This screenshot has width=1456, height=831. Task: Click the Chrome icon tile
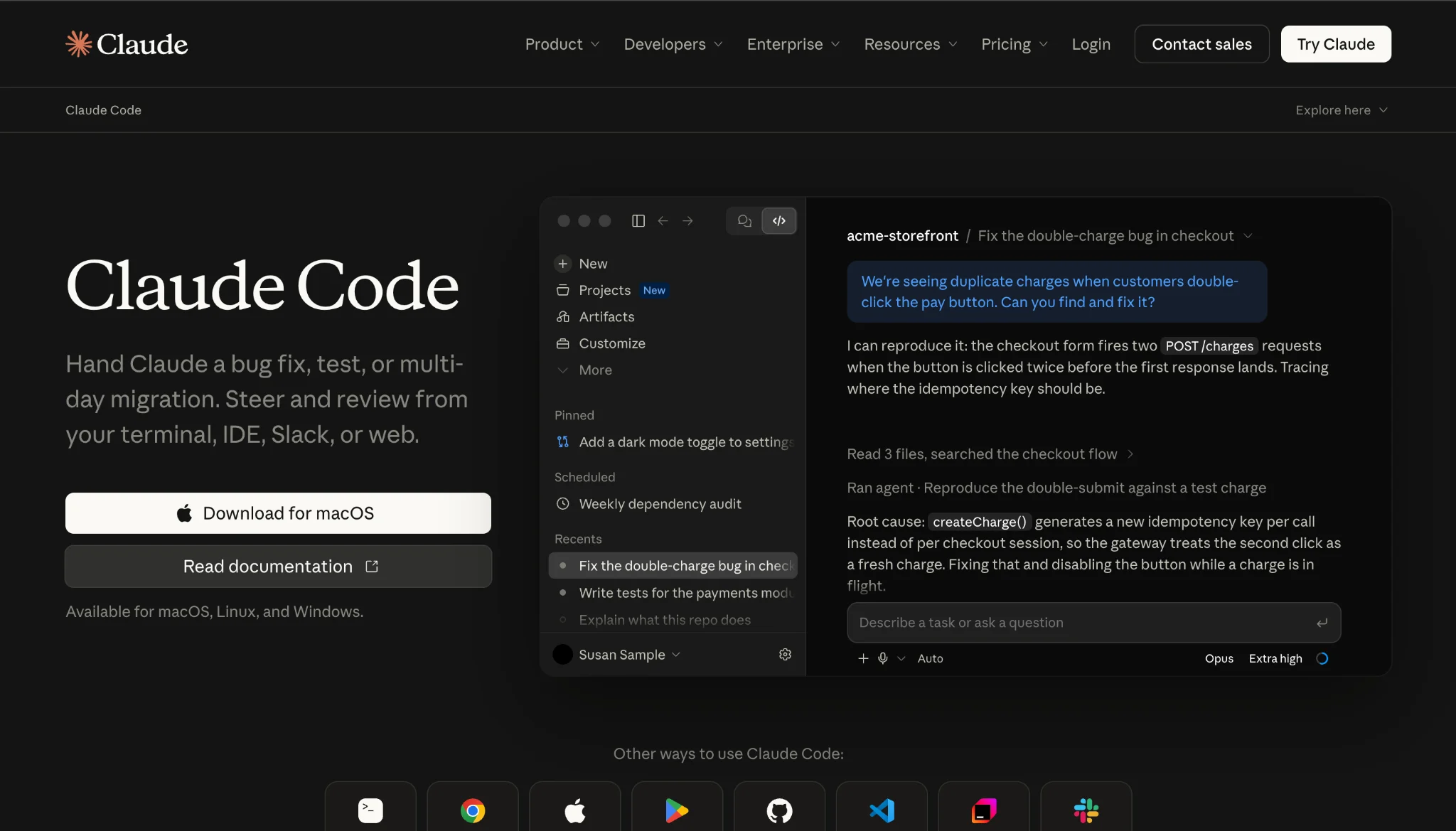[x=473, y=806]
